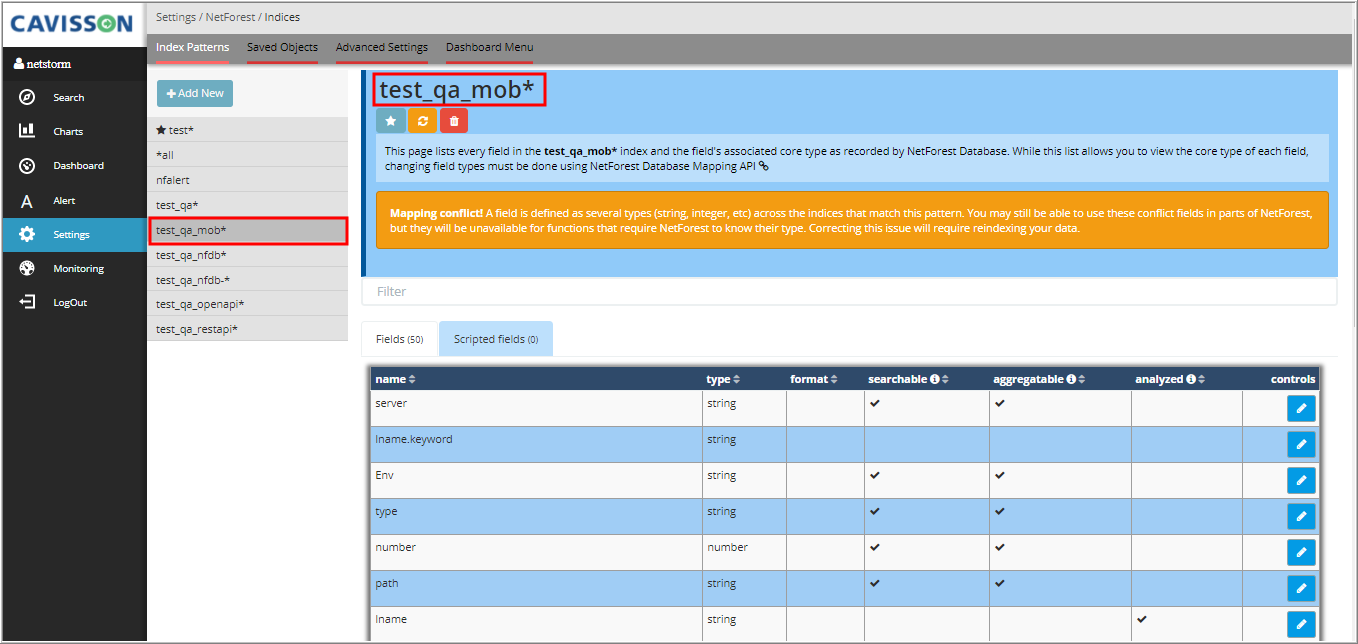The height and width of the screenshot is (644, 1358).
Task: Select the nfalert index pattern
Action: point(248,180)
